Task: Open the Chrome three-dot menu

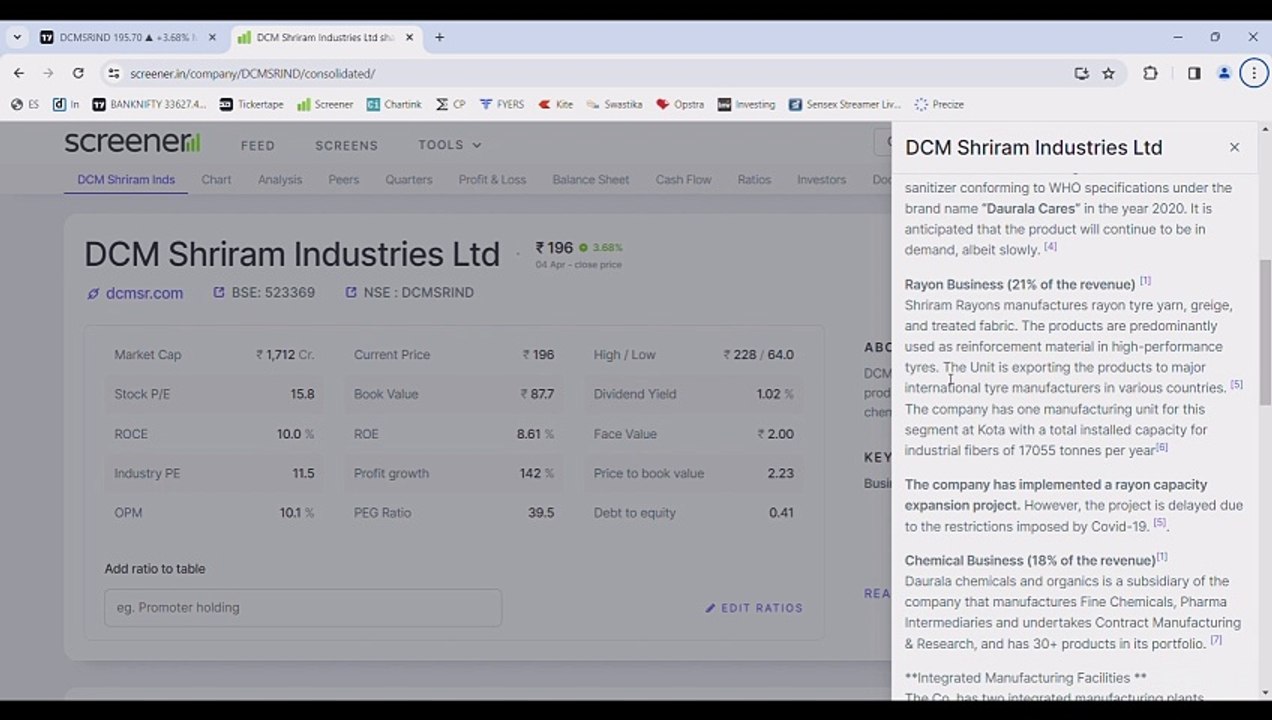Action: click(1254, 73)
